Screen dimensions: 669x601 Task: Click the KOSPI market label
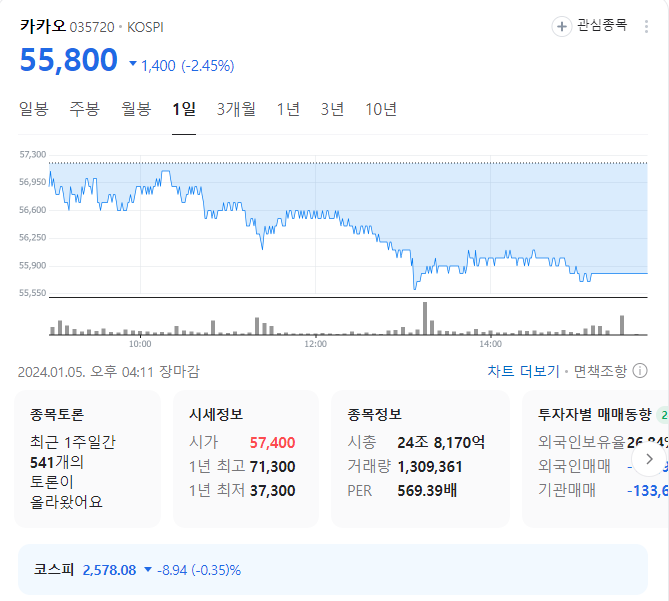click(x=145, y=27)
